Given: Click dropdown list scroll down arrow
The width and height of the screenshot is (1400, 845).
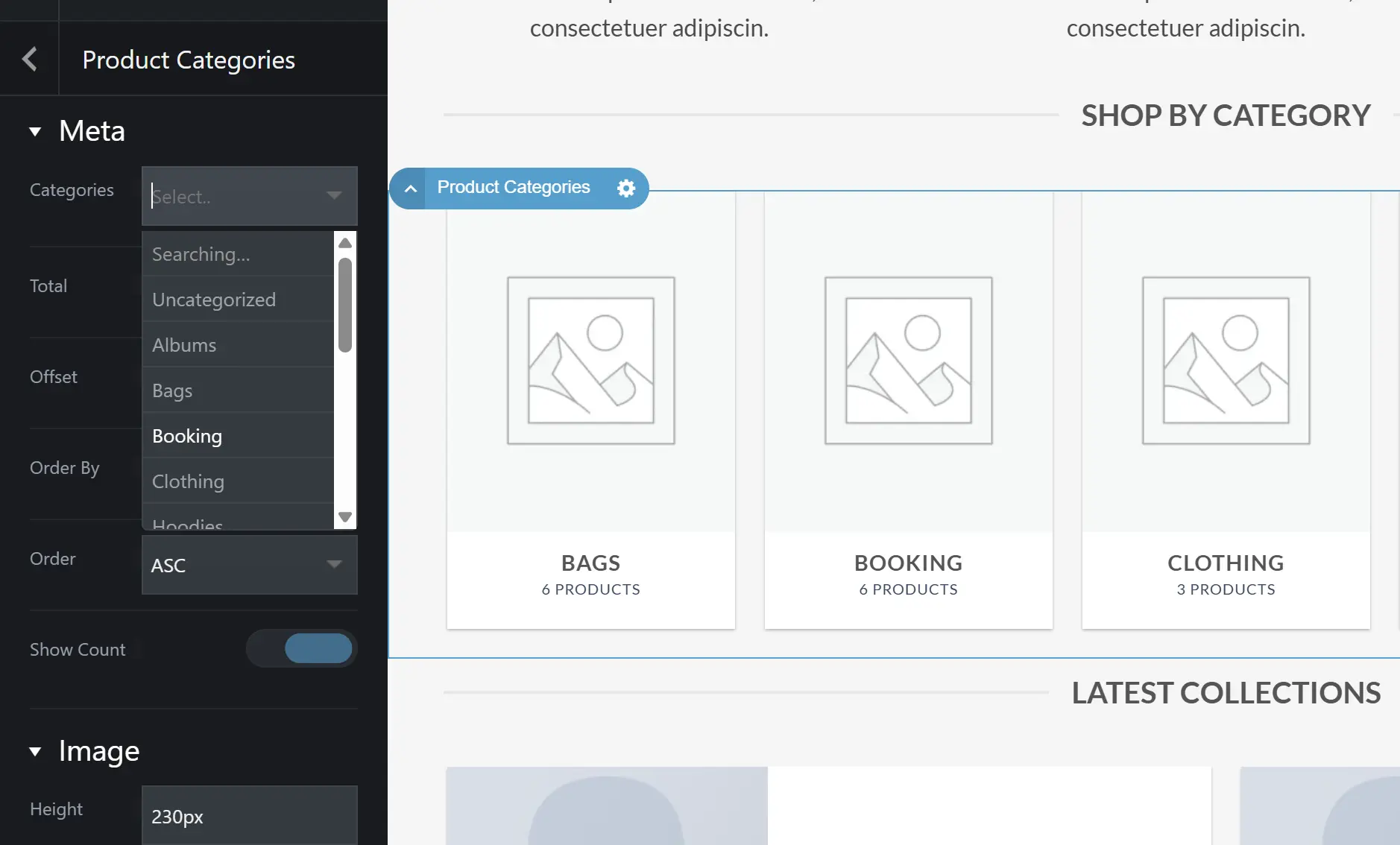Looking at the screenshot, I should pyautogui.click(x=345, y=516).
